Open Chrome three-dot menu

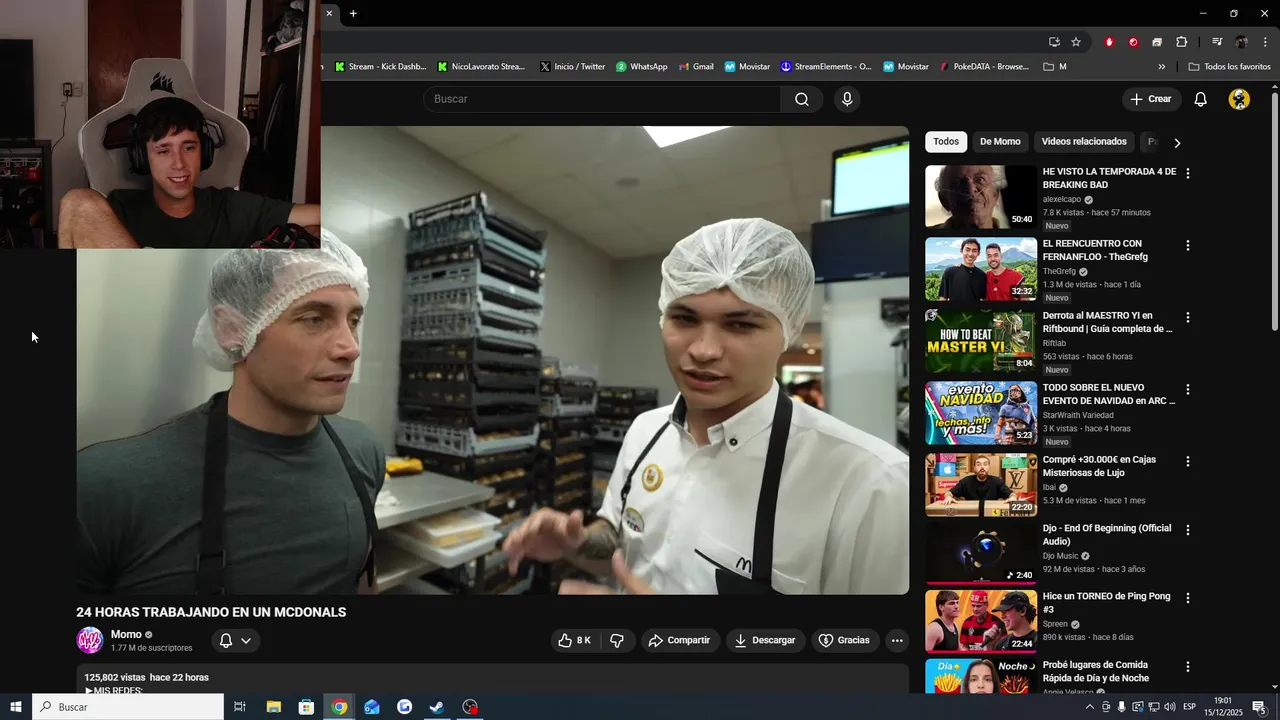pyautogui.click(x=1265, y=42)
